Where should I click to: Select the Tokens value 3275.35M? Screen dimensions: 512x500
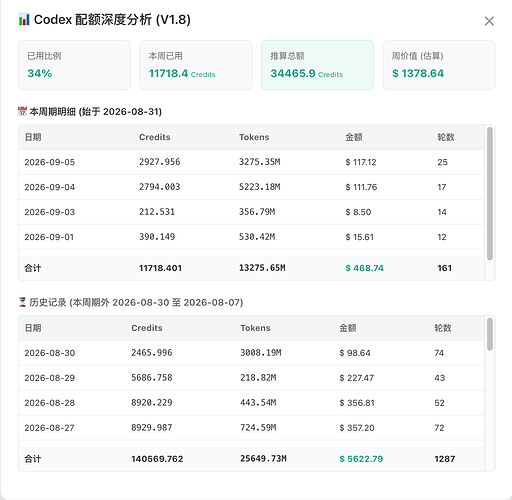coord(260,162)
